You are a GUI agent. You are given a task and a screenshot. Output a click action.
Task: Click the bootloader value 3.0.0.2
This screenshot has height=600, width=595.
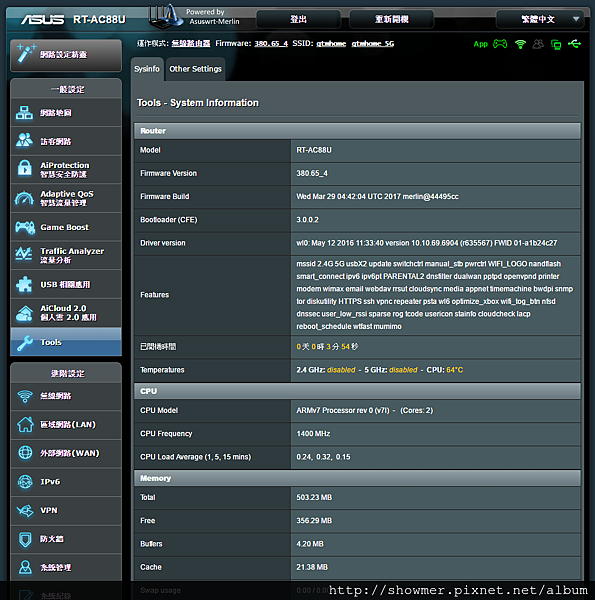pyautogui.click(x=307, y=220)
